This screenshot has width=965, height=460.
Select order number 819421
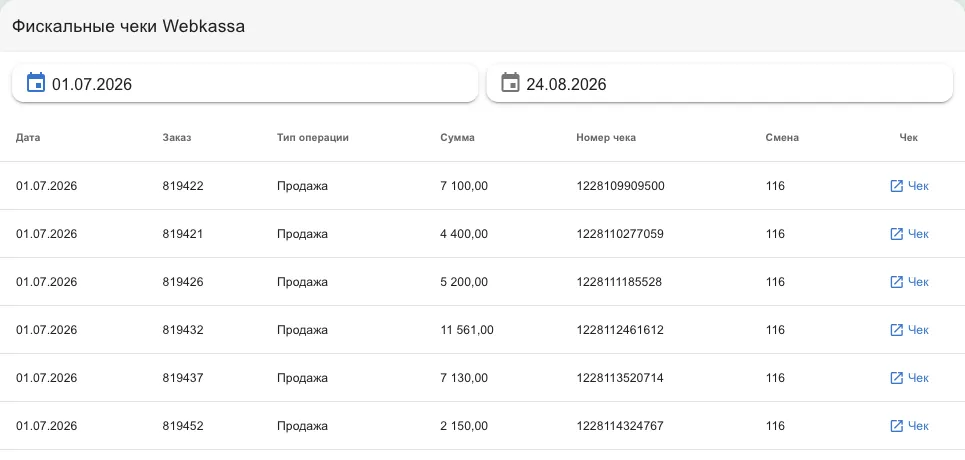coord(183,234)
